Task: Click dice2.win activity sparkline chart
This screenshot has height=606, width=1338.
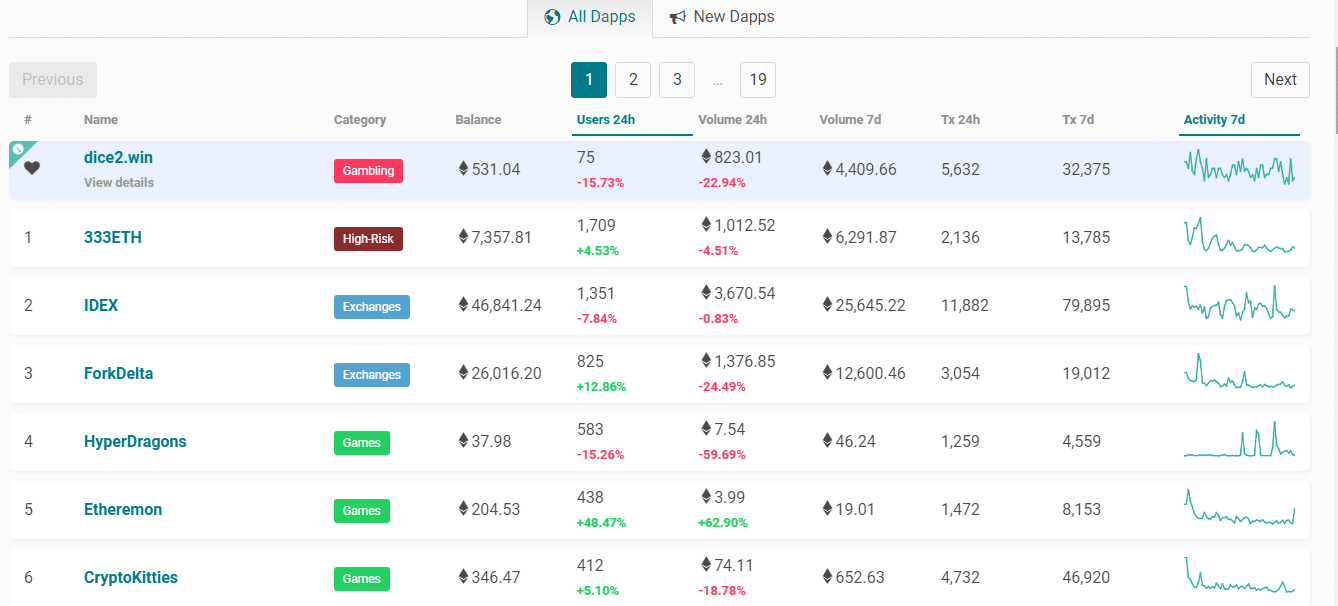Action: pos(1240,167)
